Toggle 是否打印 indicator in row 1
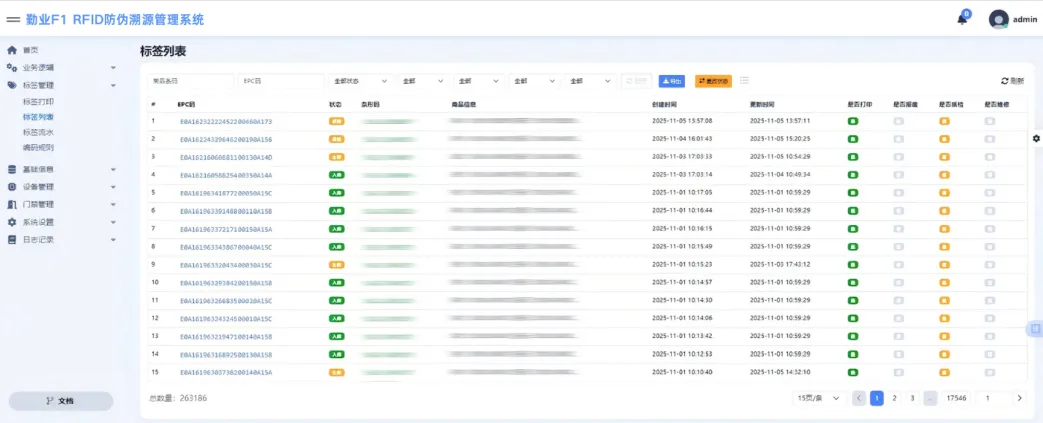This screenshot has height=423, width=1043. click(x=853, y=121)
